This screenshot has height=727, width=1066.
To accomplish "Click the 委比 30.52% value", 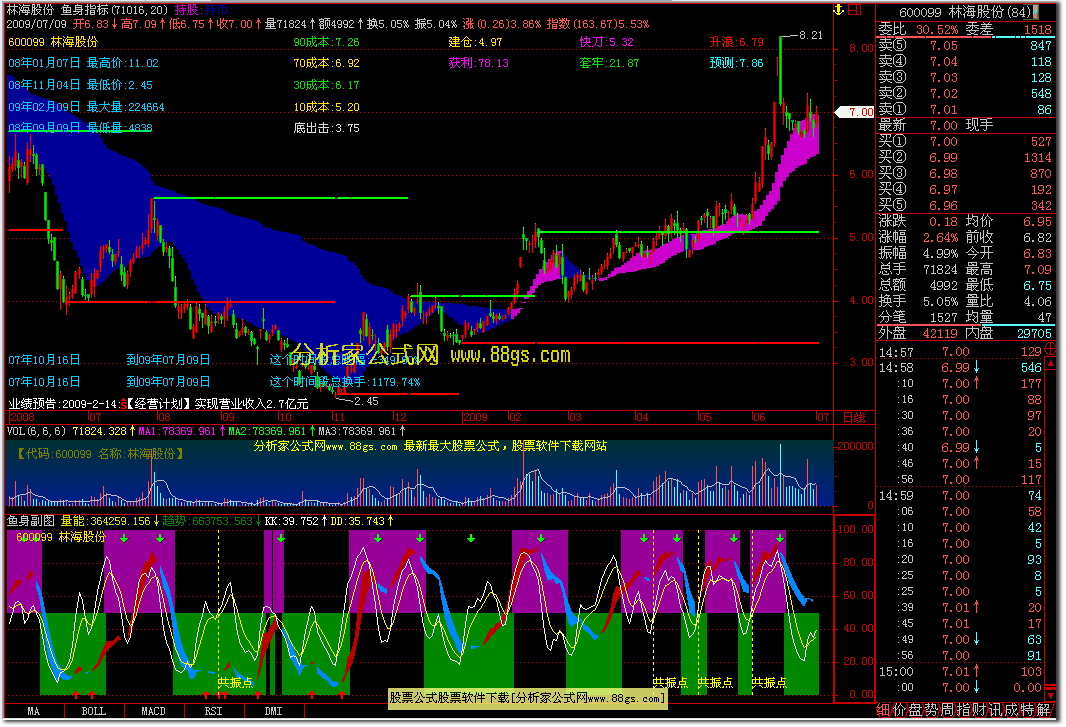I will [937, 29].
